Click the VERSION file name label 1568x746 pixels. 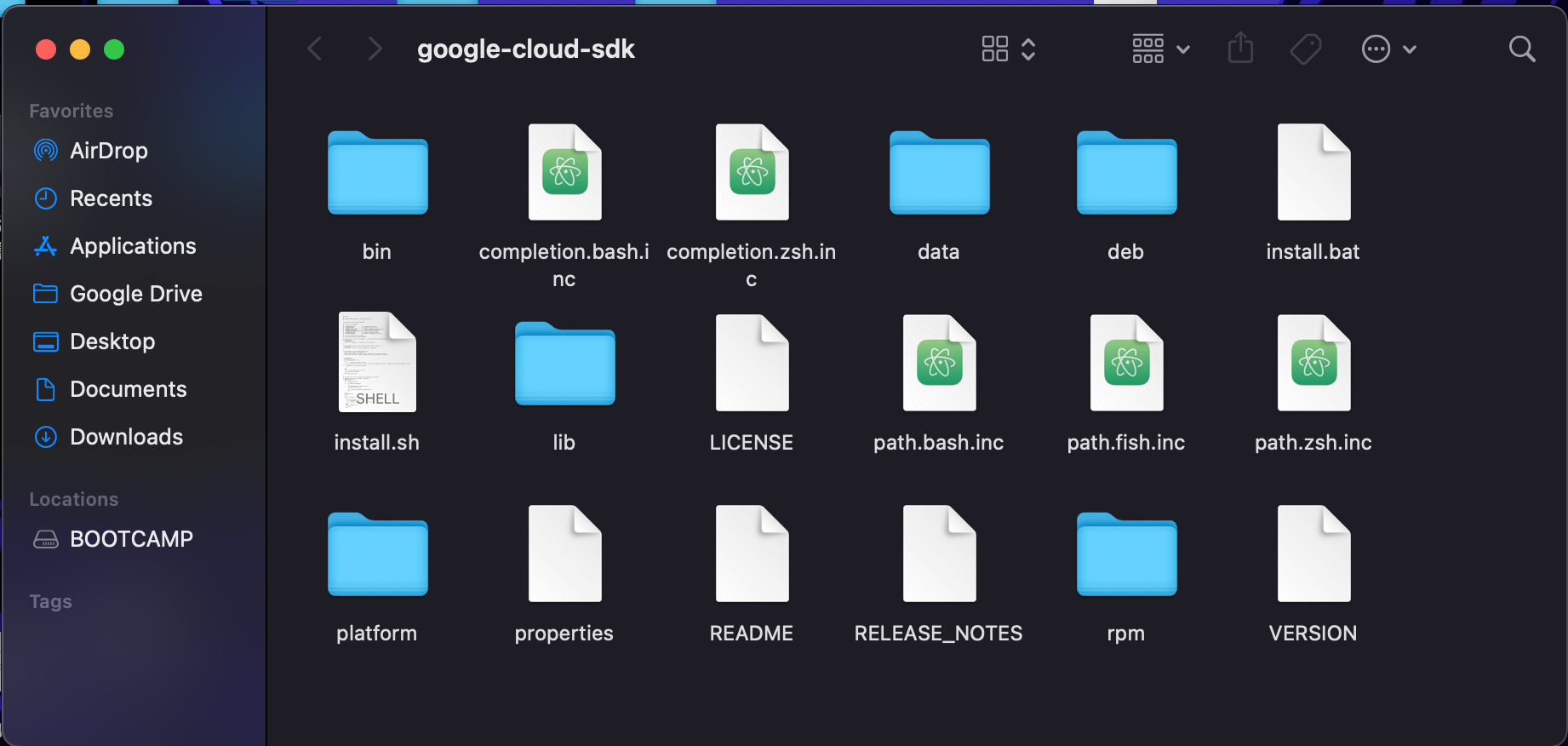[x=1313, y=633]
